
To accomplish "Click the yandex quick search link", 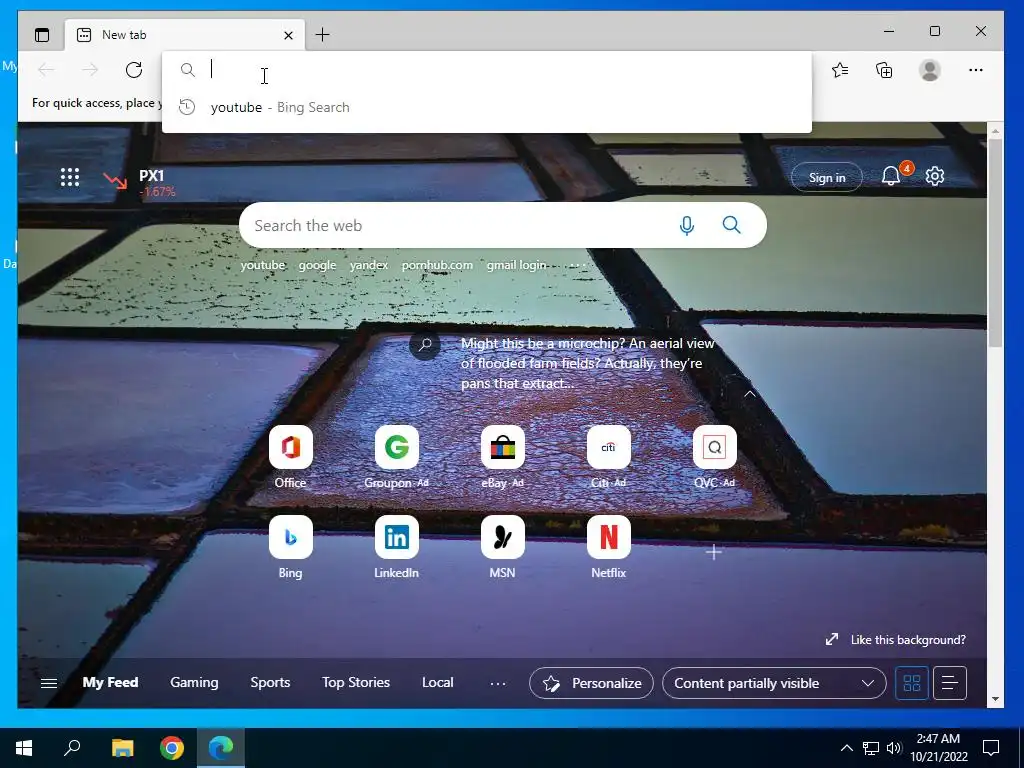I will (368, 265).
